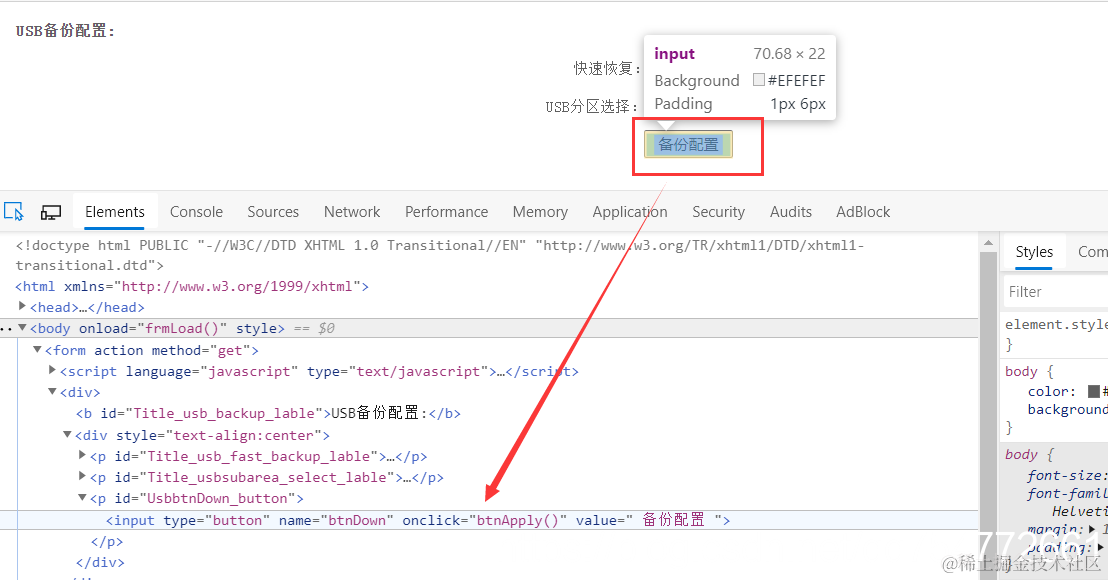The width and height of the screenshot is (1108, 580).
Task: Activate the inspect element picker icon
Action: (13, 212)
